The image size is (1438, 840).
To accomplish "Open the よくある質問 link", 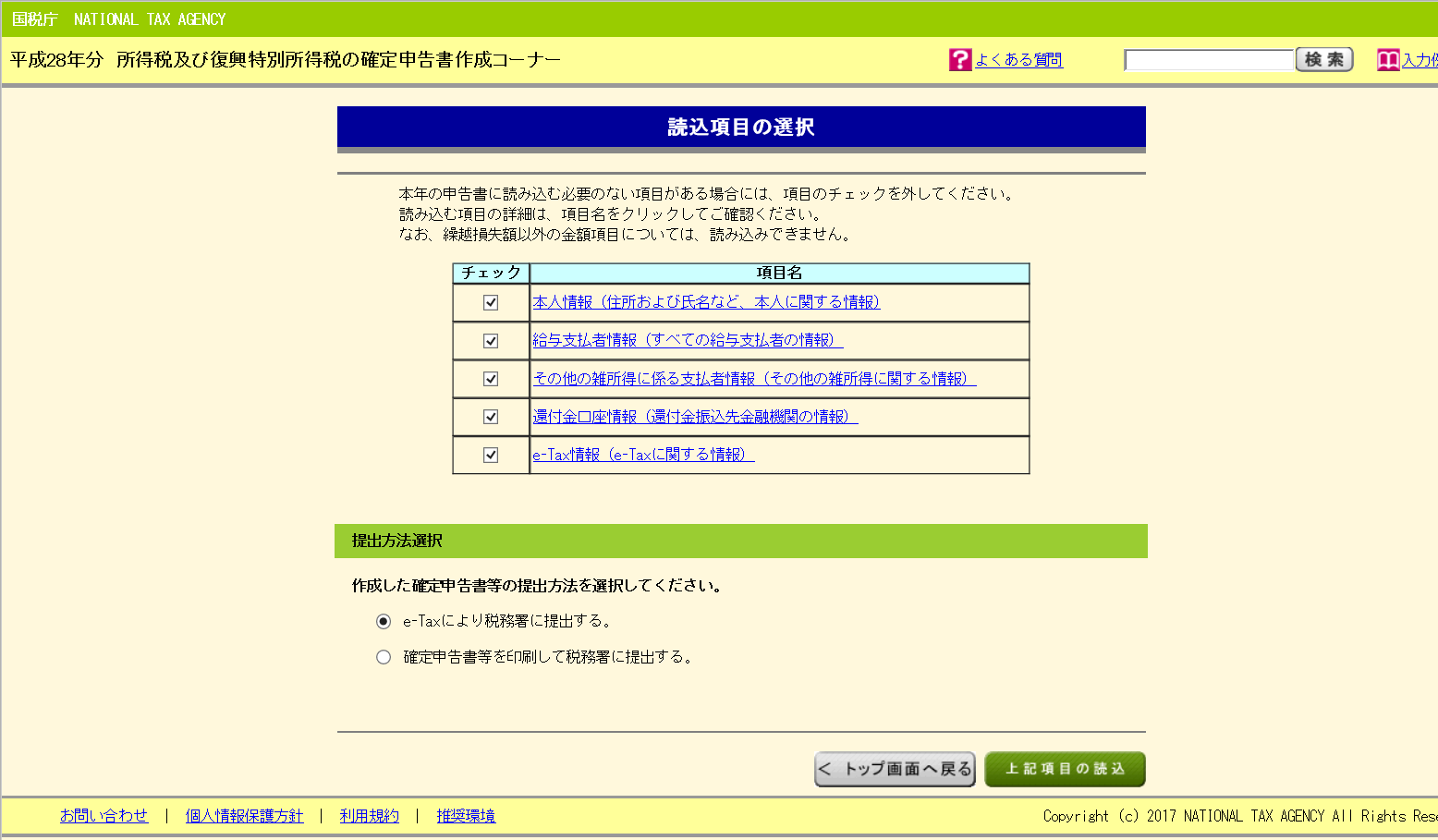I will pos(1018,60).
